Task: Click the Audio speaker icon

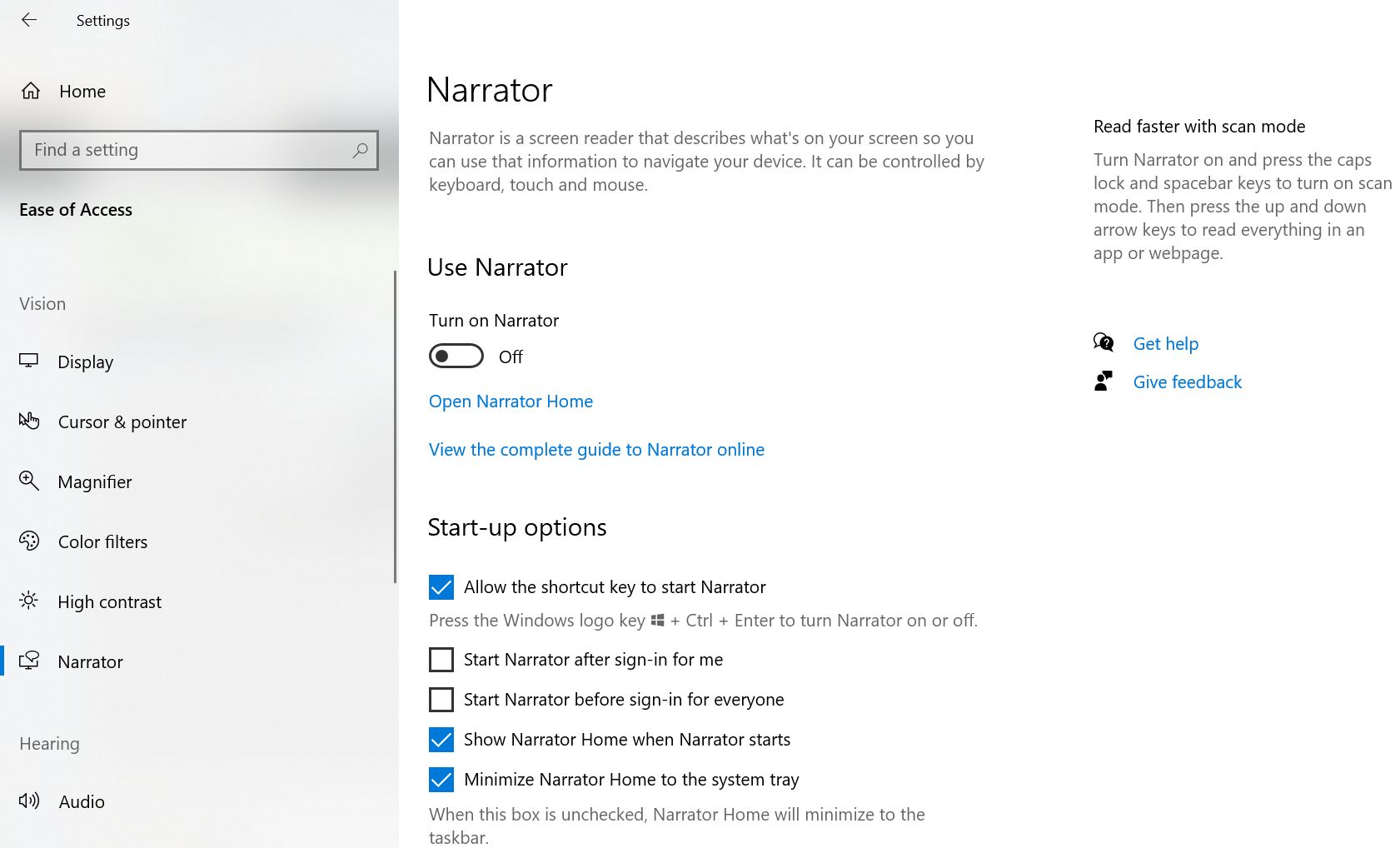Action: pyautogui.click(x=29, y=801)
